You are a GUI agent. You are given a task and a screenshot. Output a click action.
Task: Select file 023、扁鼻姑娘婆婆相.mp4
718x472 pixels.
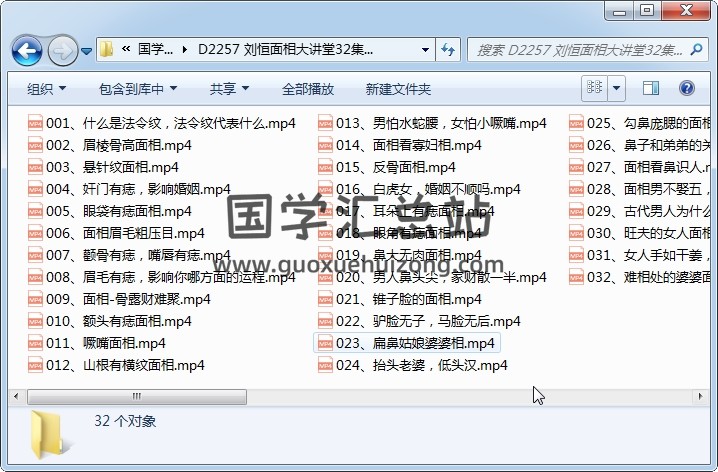tap(407, 343)
